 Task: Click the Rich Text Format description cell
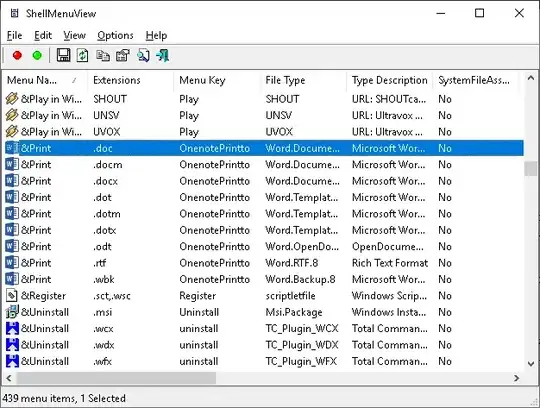pos(390,263)
